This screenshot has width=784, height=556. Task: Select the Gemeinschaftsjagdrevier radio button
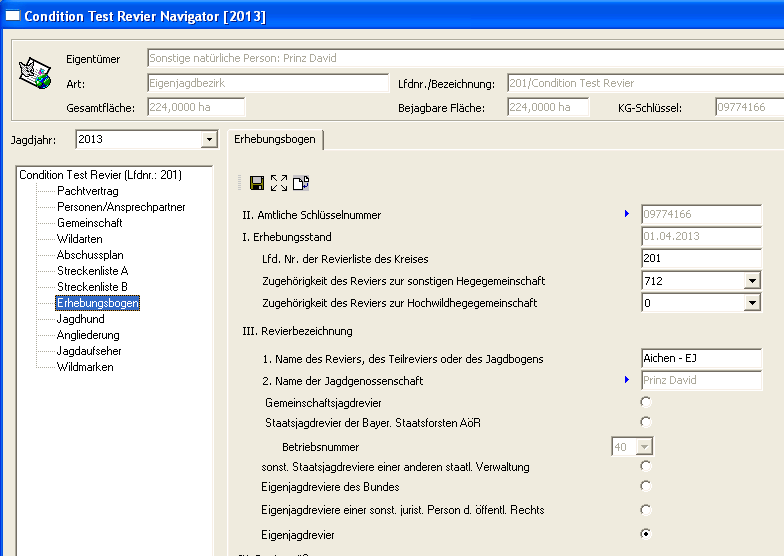point(645,401)
